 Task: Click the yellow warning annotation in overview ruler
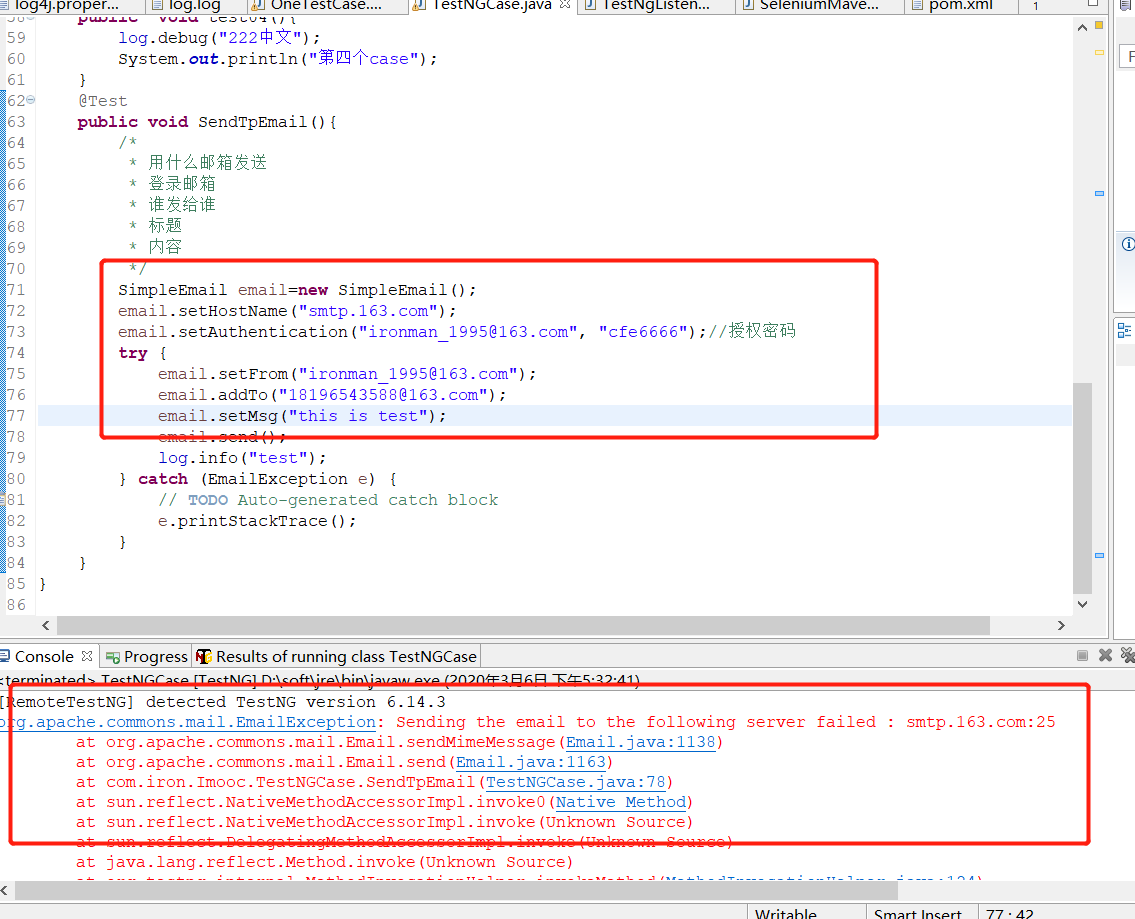(1099, 52)
